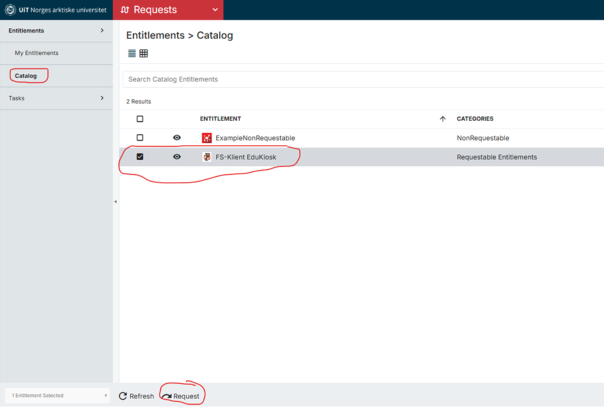
Task: Select Catalog in the sidebar
Action: coord(26,76)
